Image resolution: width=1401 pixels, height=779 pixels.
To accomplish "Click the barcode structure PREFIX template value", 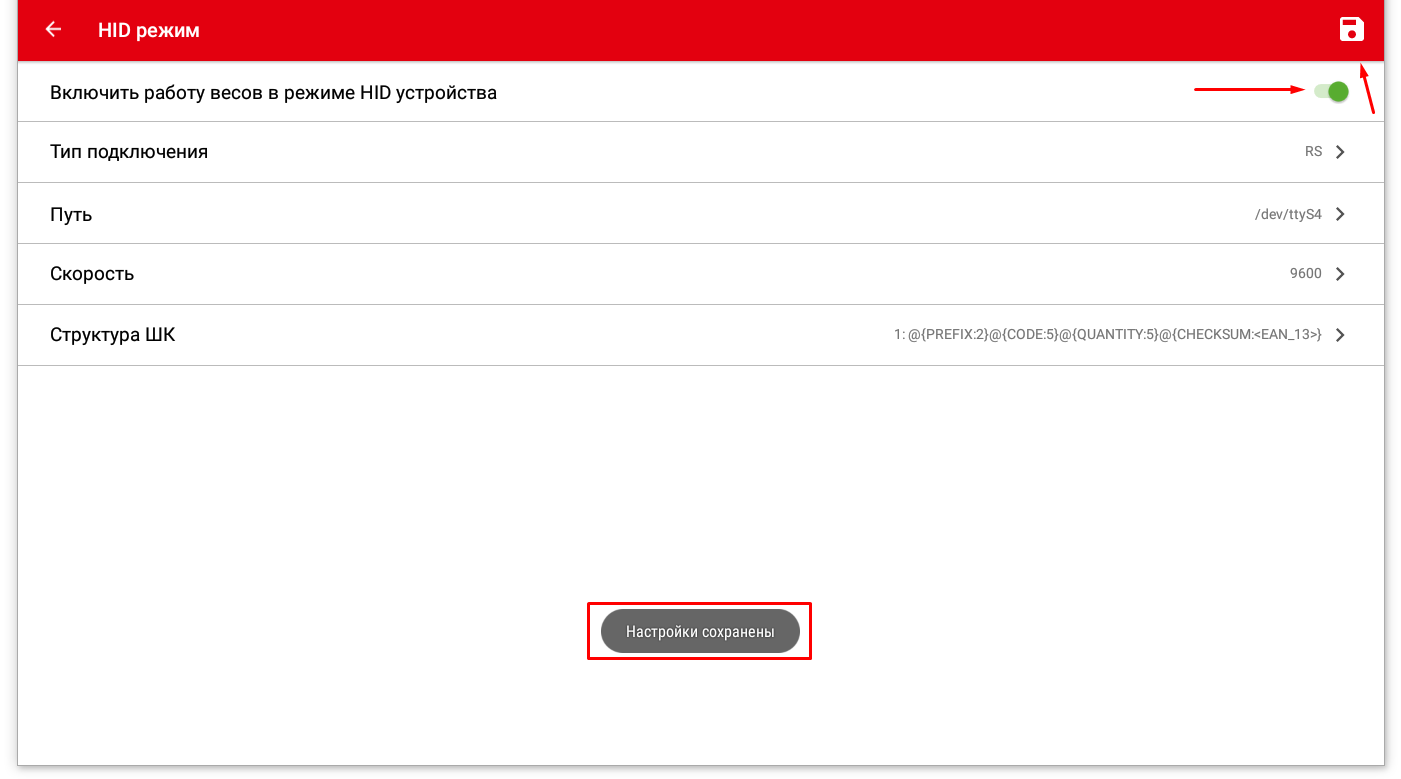I will 1107,335.
